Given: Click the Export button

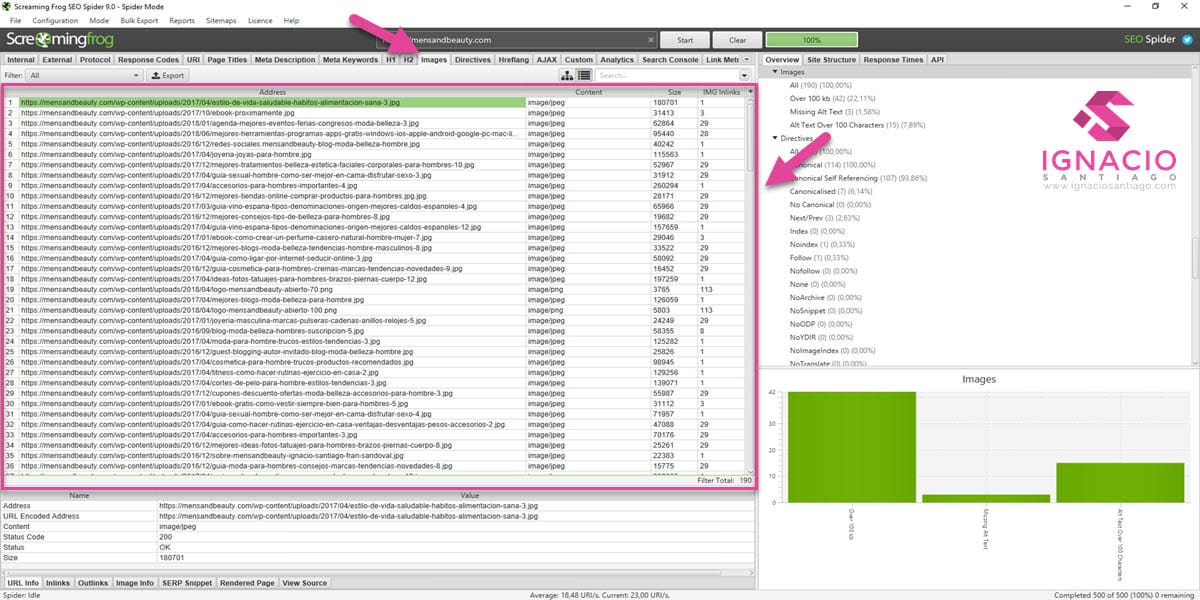Looking at the screenshot, I should 168,75.
